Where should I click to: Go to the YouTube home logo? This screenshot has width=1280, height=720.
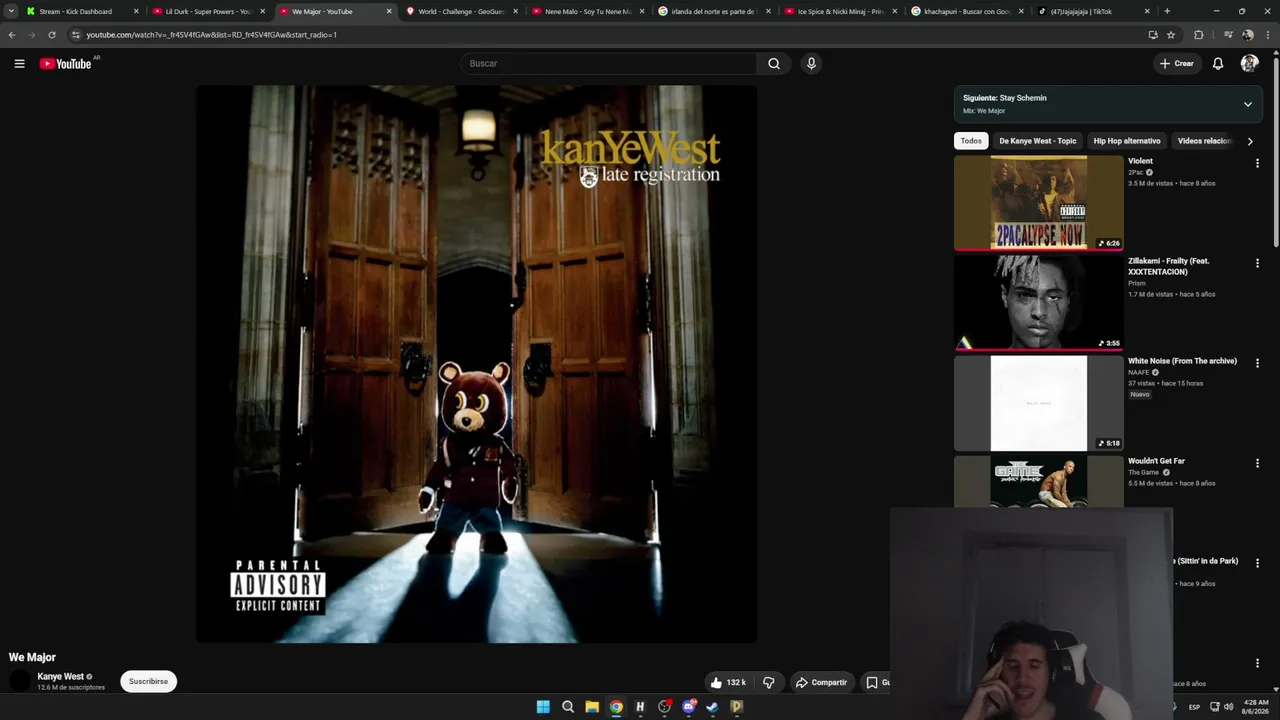[x=66, y=63]
